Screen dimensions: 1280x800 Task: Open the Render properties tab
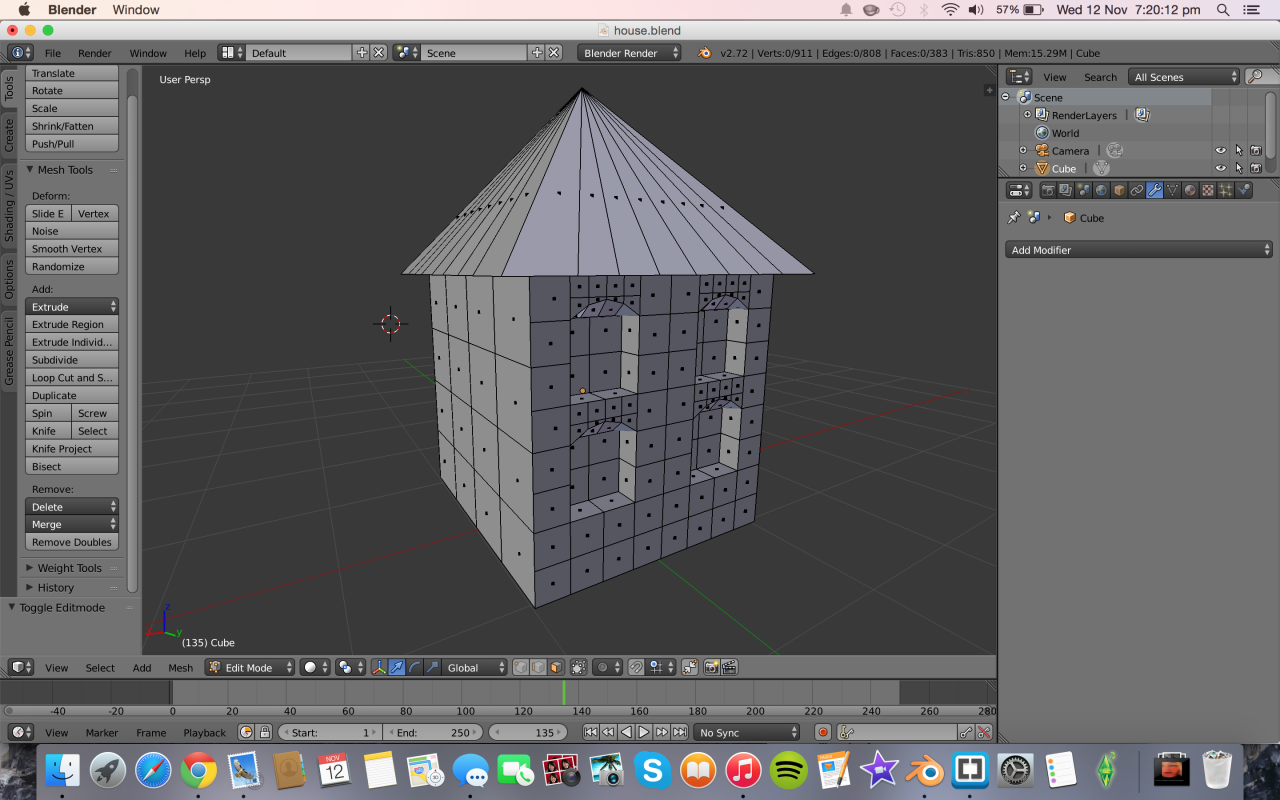coord(1048,189)
